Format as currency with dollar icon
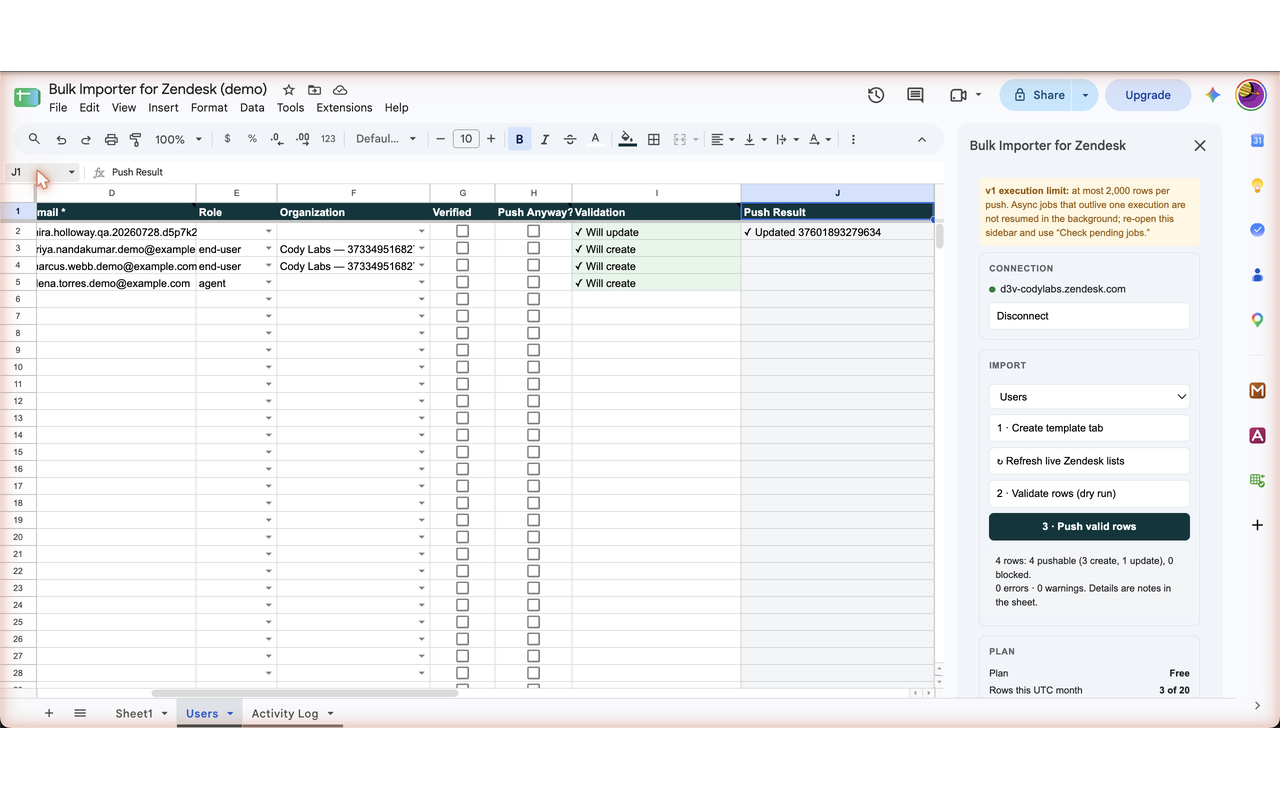Screen dimensions: 1280x800 point(227,139)
